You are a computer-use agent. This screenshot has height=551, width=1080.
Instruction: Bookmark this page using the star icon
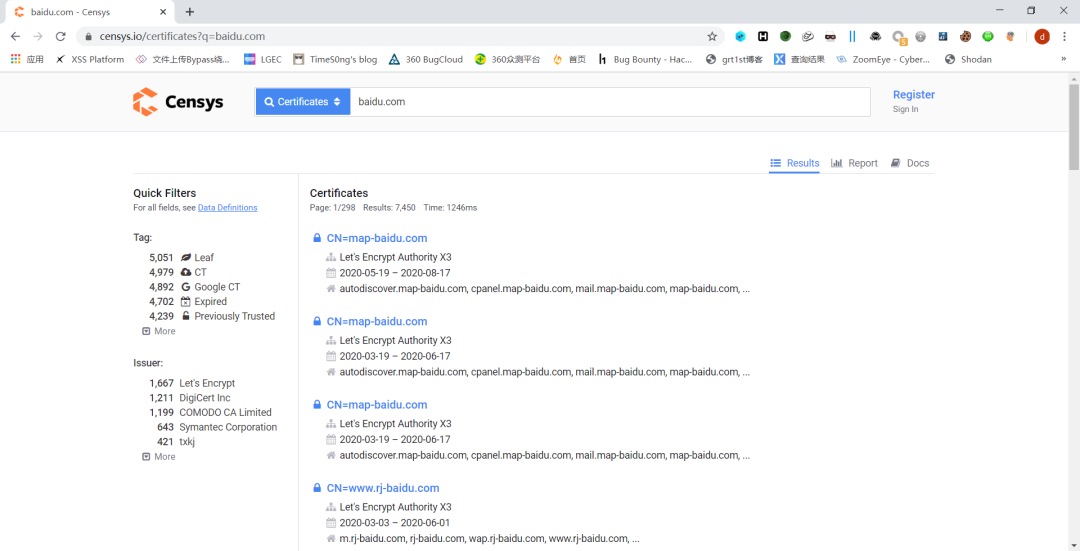[712, 37]
